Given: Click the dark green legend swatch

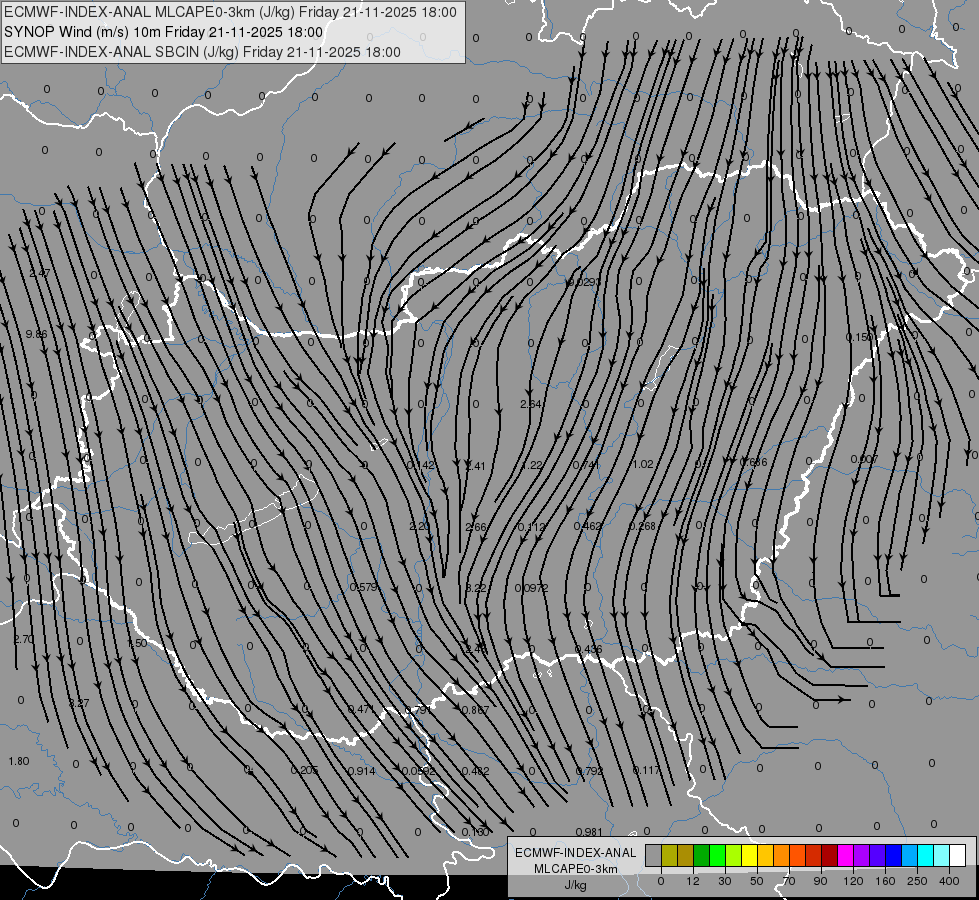Looking at the screenshot, I should point(702,855).
